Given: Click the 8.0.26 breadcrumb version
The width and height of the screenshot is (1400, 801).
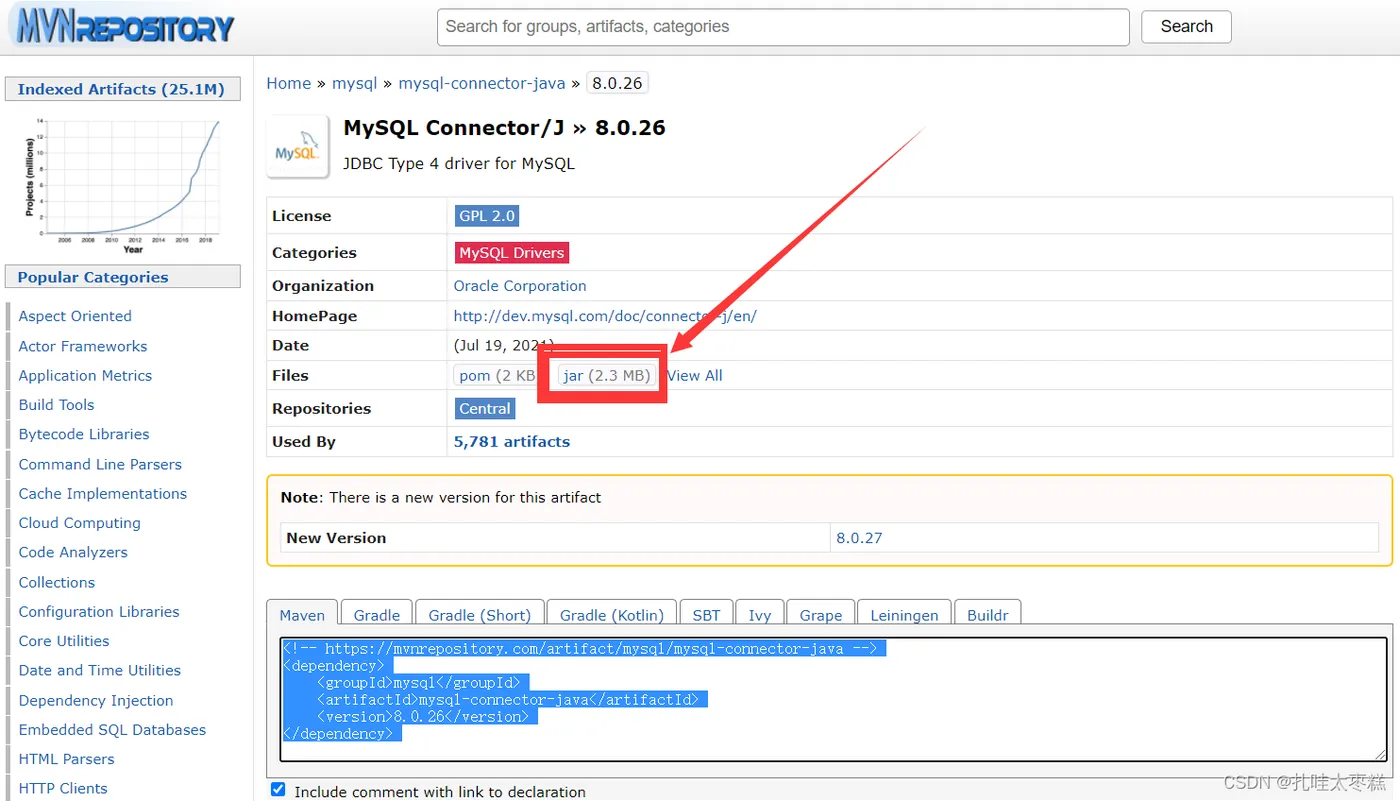Looking at the screenshot, I should coord(617,83).
